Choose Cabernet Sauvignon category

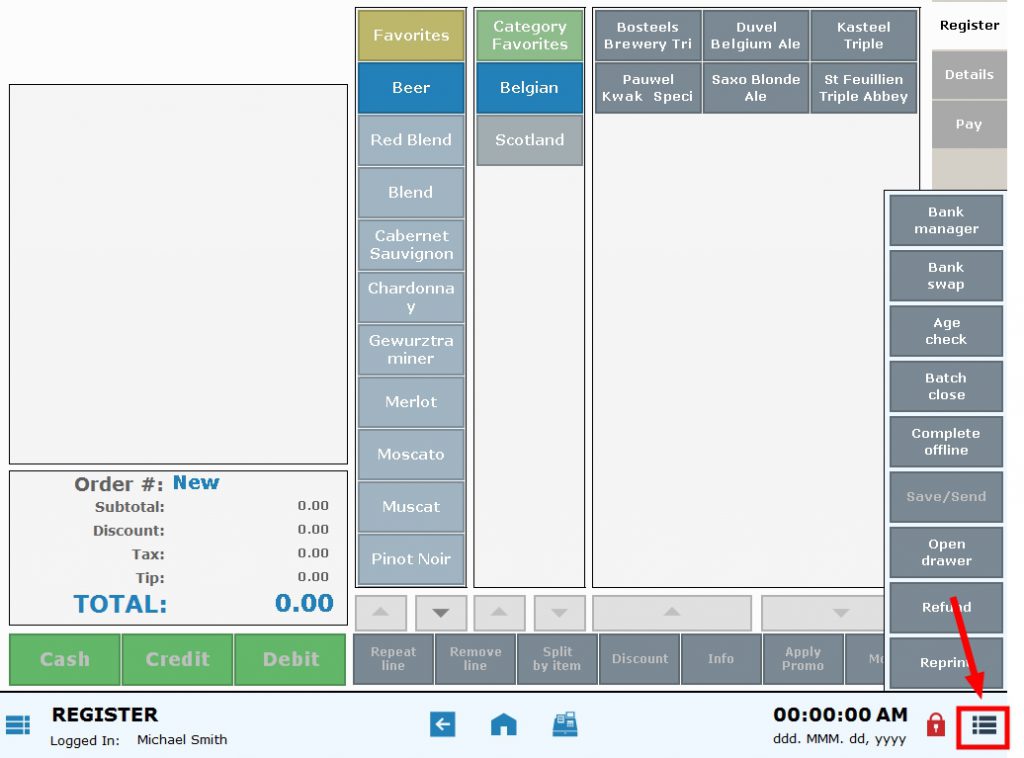pos(411,245)
